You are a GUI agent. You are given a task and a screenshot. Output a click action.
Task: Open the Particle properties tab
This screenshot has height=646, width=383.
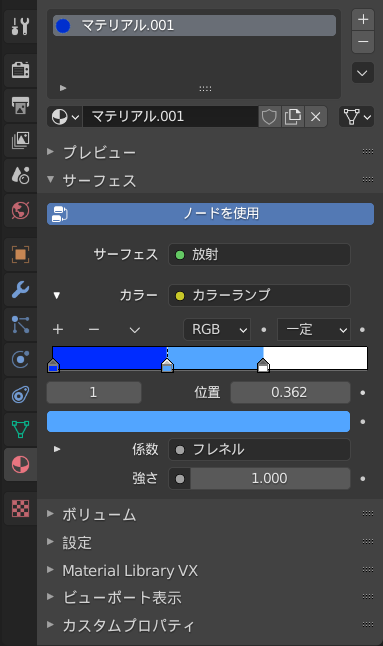coord(20,325)
